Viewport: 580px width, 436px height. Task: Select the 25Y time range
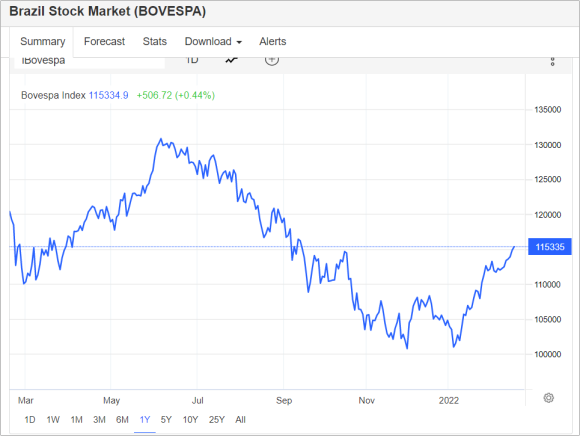pyautogui.click(x=217, y=420)
